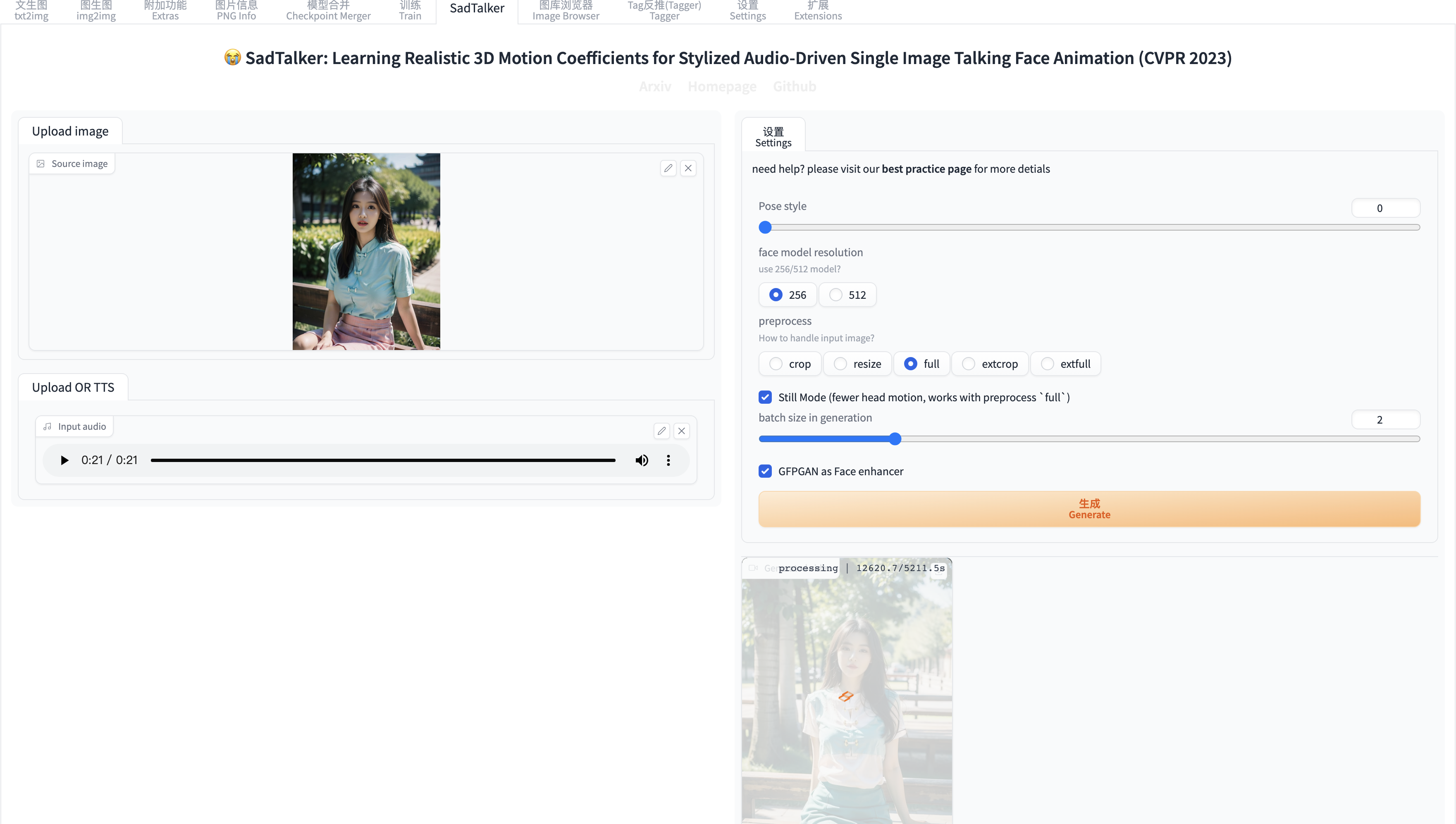Uncheck the Still Mode checkbox
1456x824 pixels.
click(765, 397)
